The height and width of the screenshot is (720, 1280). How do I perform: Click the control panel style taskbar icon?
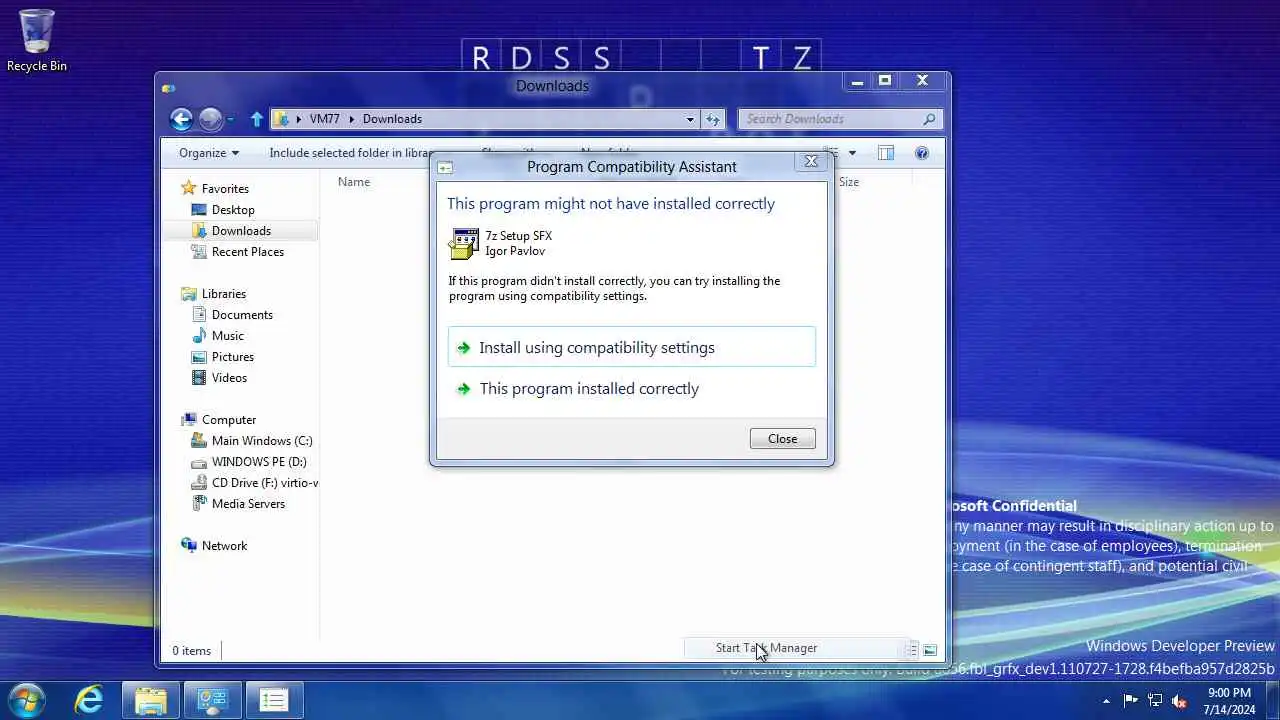(x=212, y=699)
